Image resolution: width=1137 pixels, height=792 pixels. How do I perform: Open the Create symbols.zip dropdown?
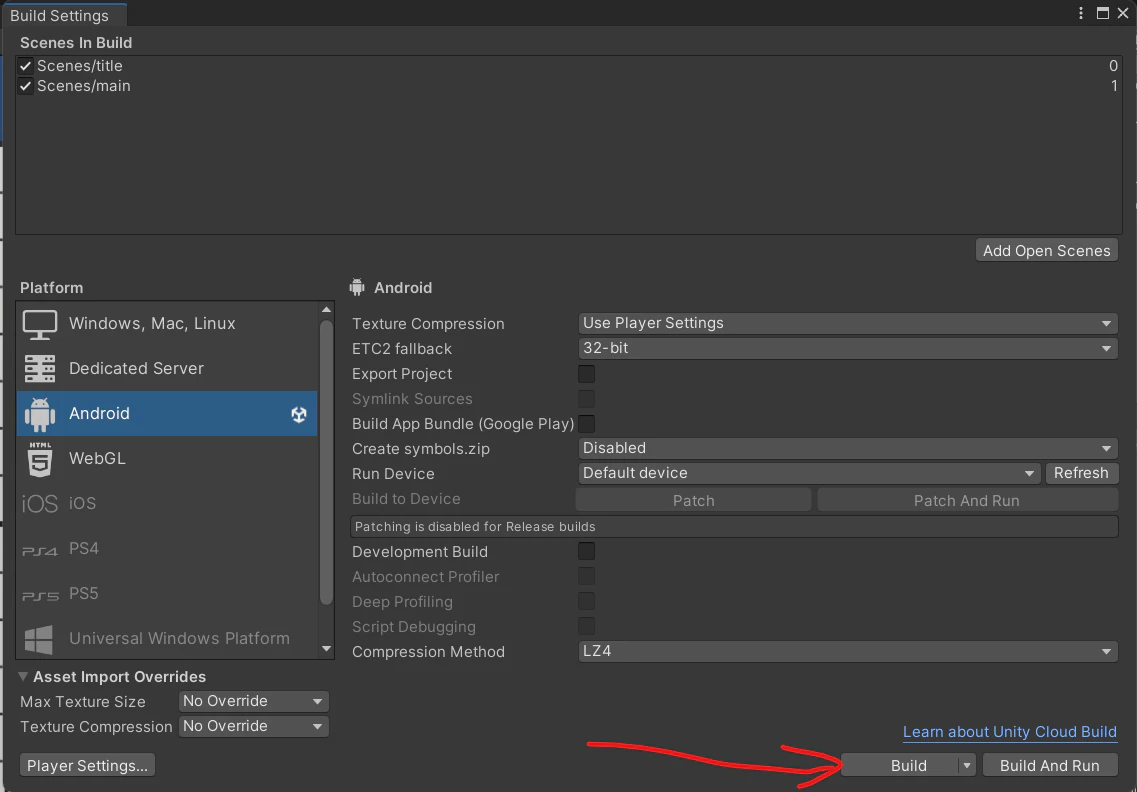click(x=848, y=448)
